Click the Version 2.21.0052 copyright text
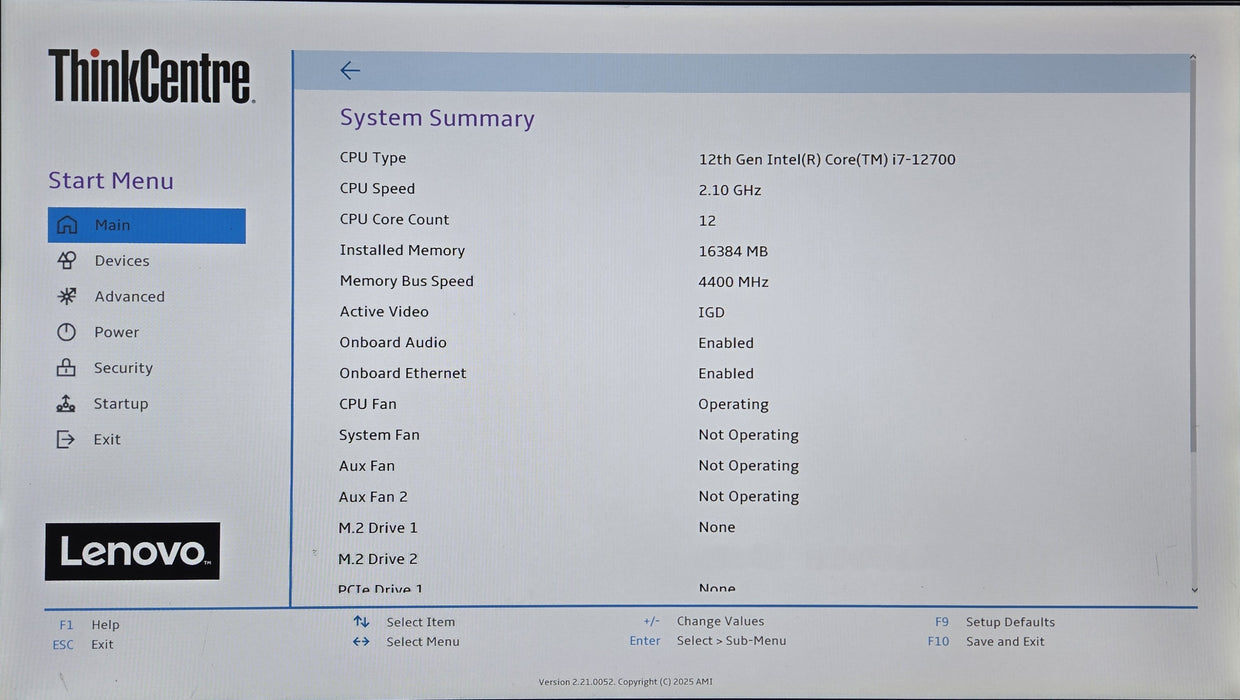The image size is (1240, 700). [626, 682]
